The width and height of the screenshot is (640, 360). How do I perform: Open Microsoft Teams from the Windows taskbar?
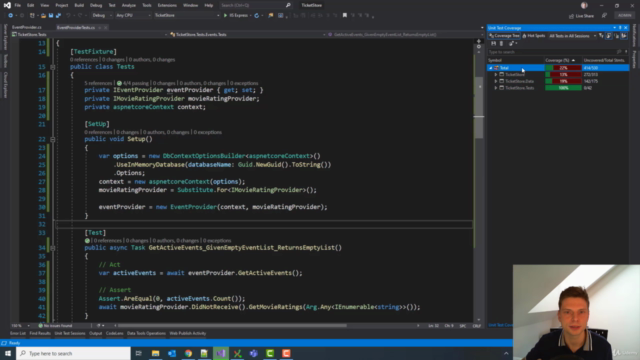[253, 353]
